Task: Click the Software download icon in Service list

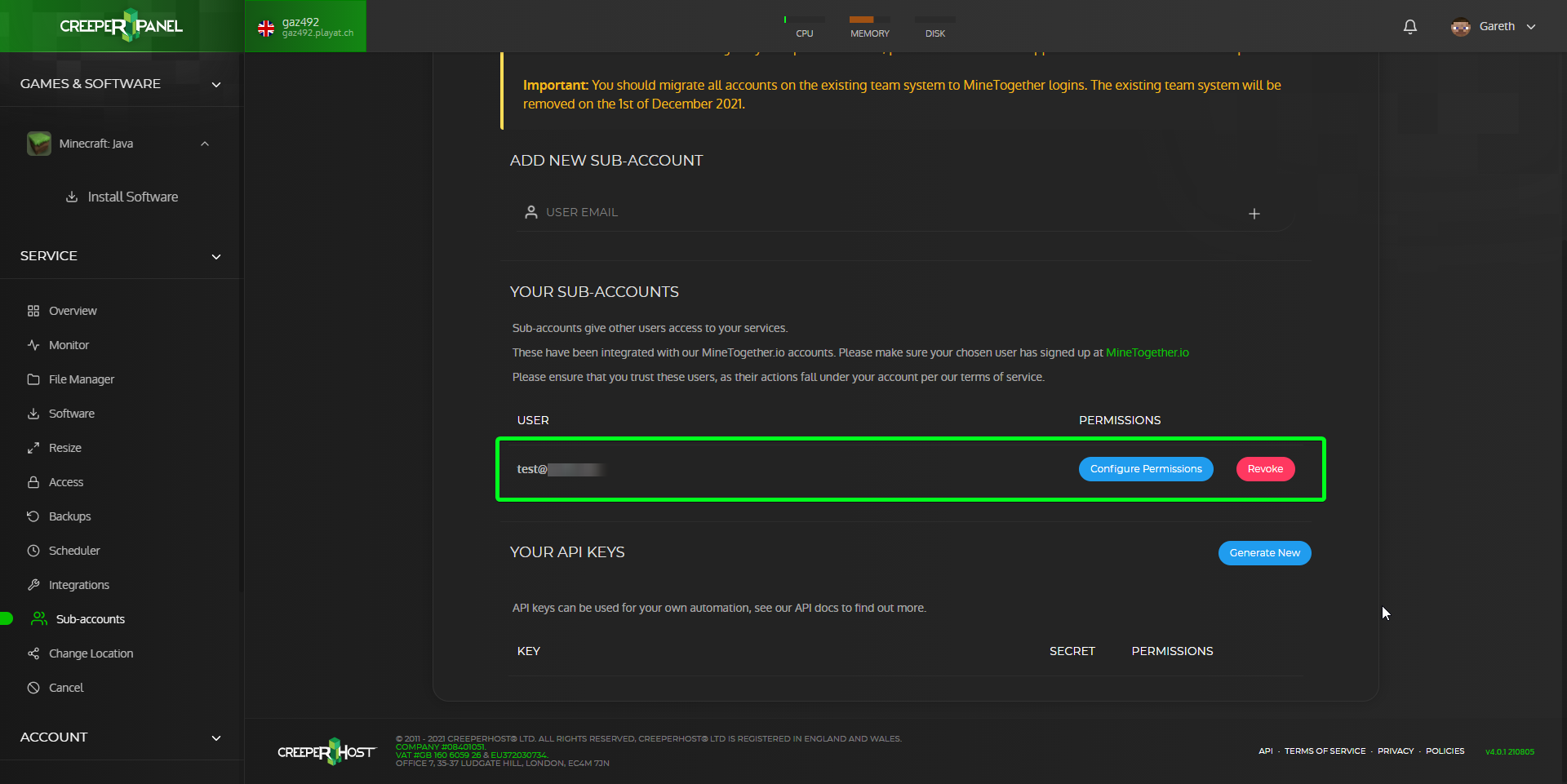Action: pos(33,414)
